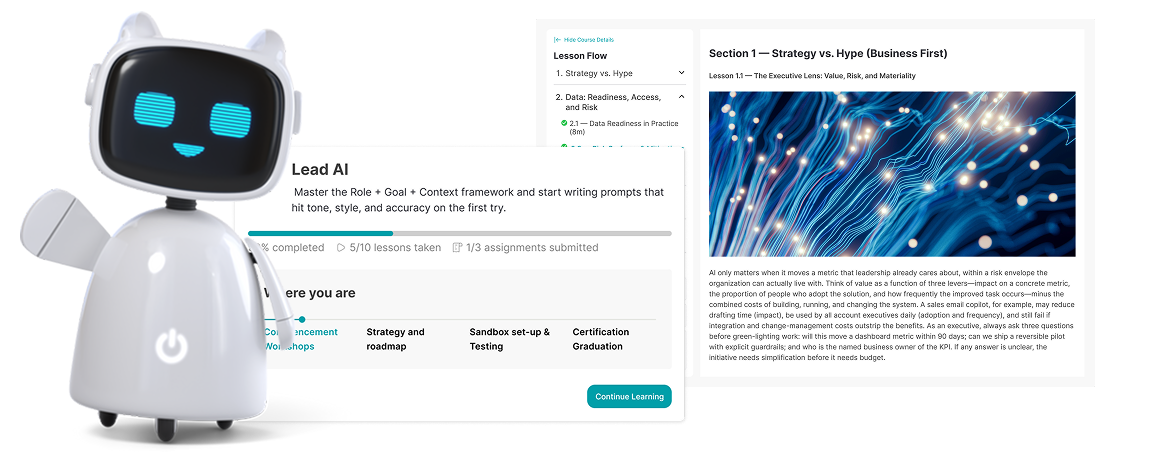Click the Continue Learning button
The width and height of the screenshot is (1160, 463).
coord(629,396)
